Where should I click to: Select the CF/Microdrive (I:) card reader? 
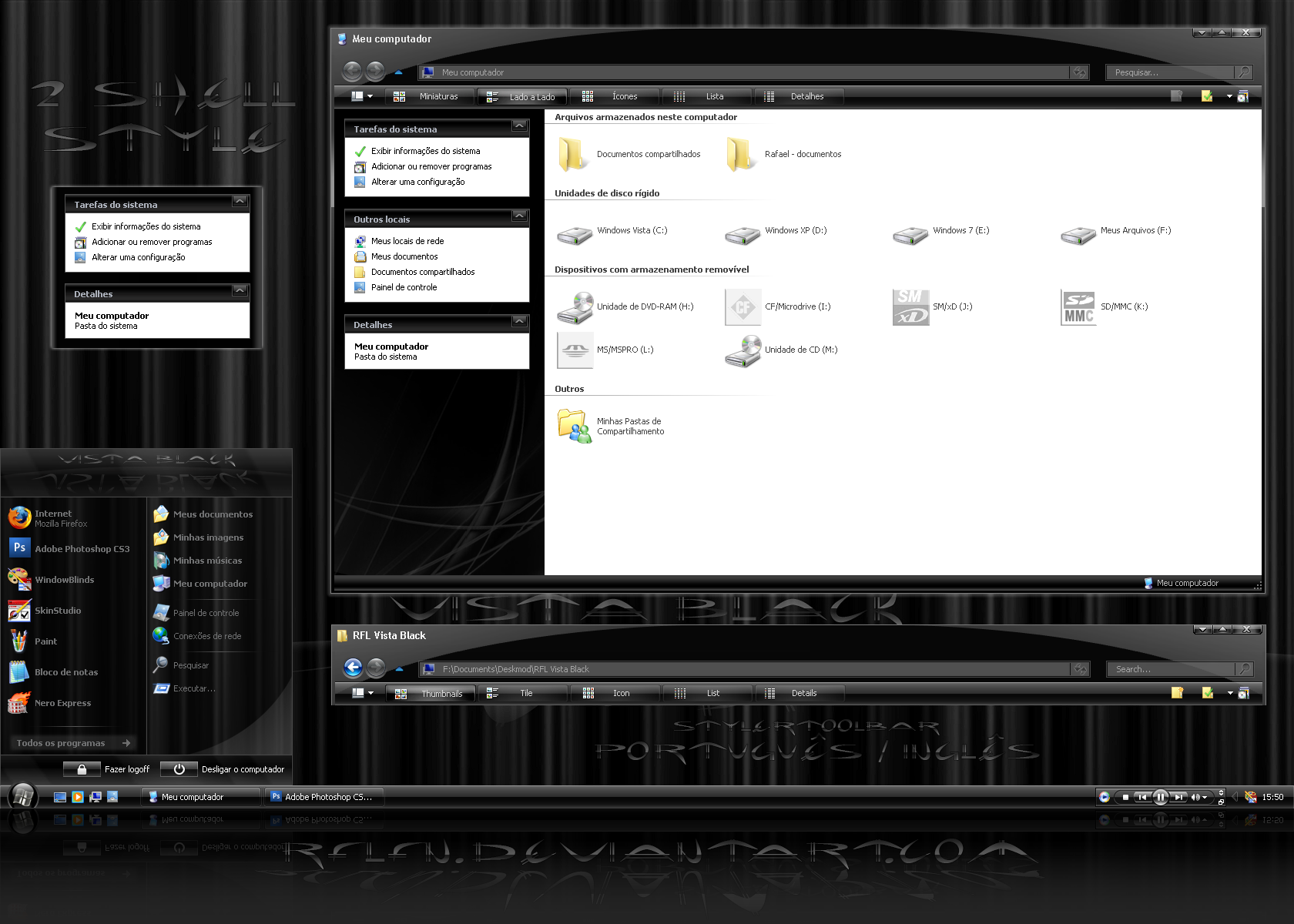coord(778,307)
